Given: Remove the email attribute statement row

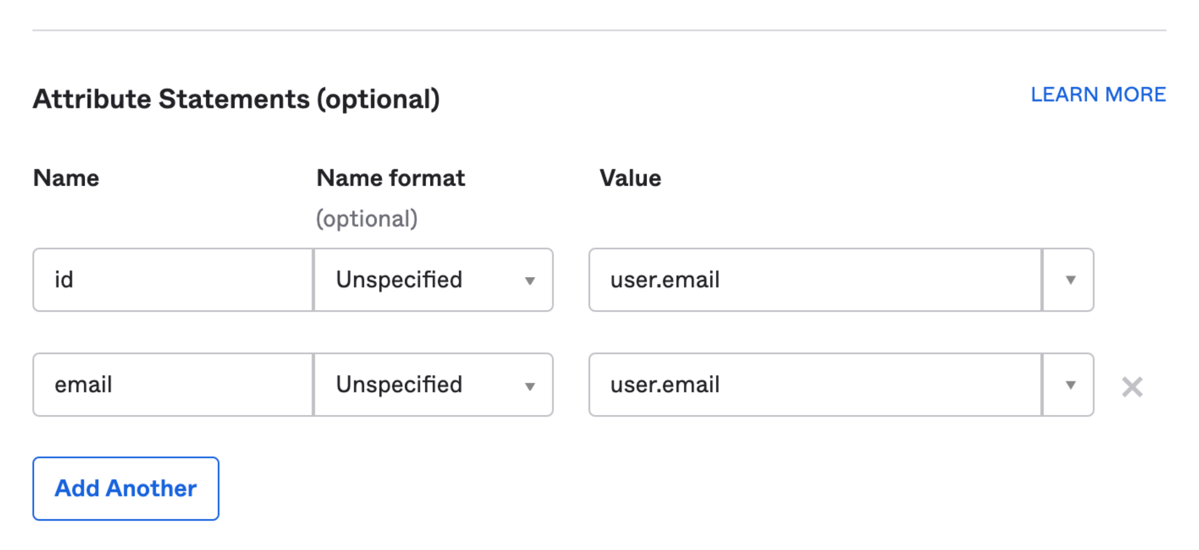Looking at the screenshot, I should click(x=1132, y=387).
